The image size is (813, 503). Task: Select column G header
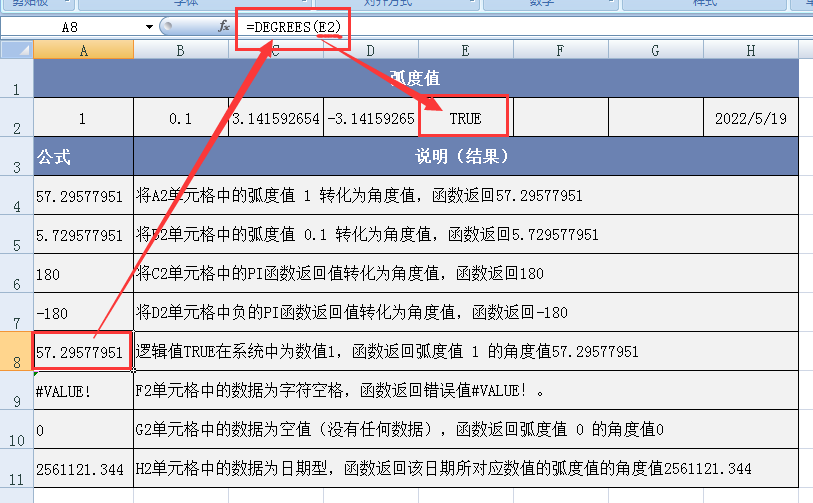[655, 50]
